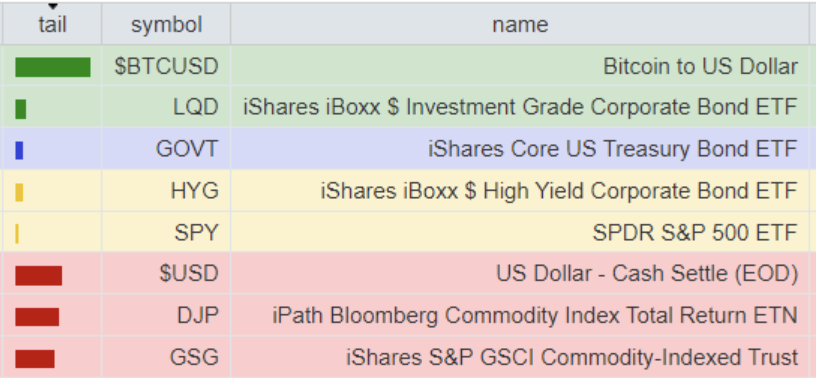The image size is (816, 378).
Task: Select the iPath Bloomberg Commodity Index row name
Action: click(535, 316)
